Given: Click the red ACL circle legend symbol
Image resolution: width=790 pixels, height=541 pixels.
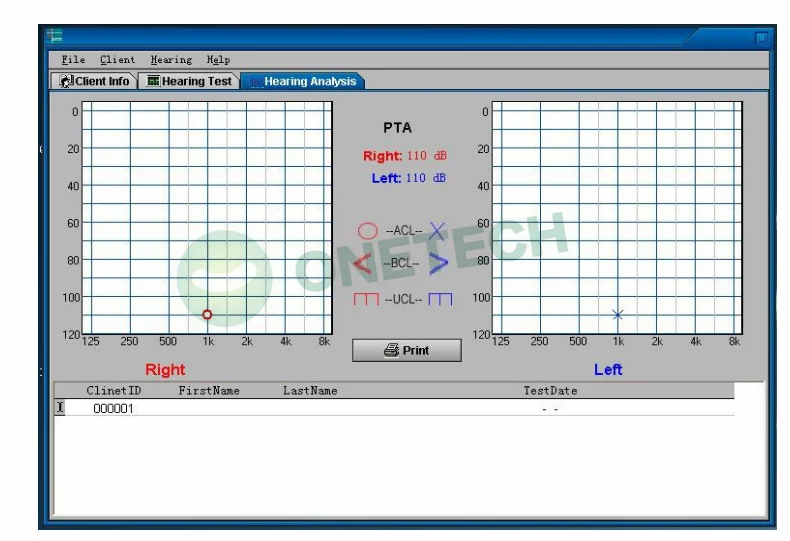Looking at the screenshot, I should click(367, 231).
